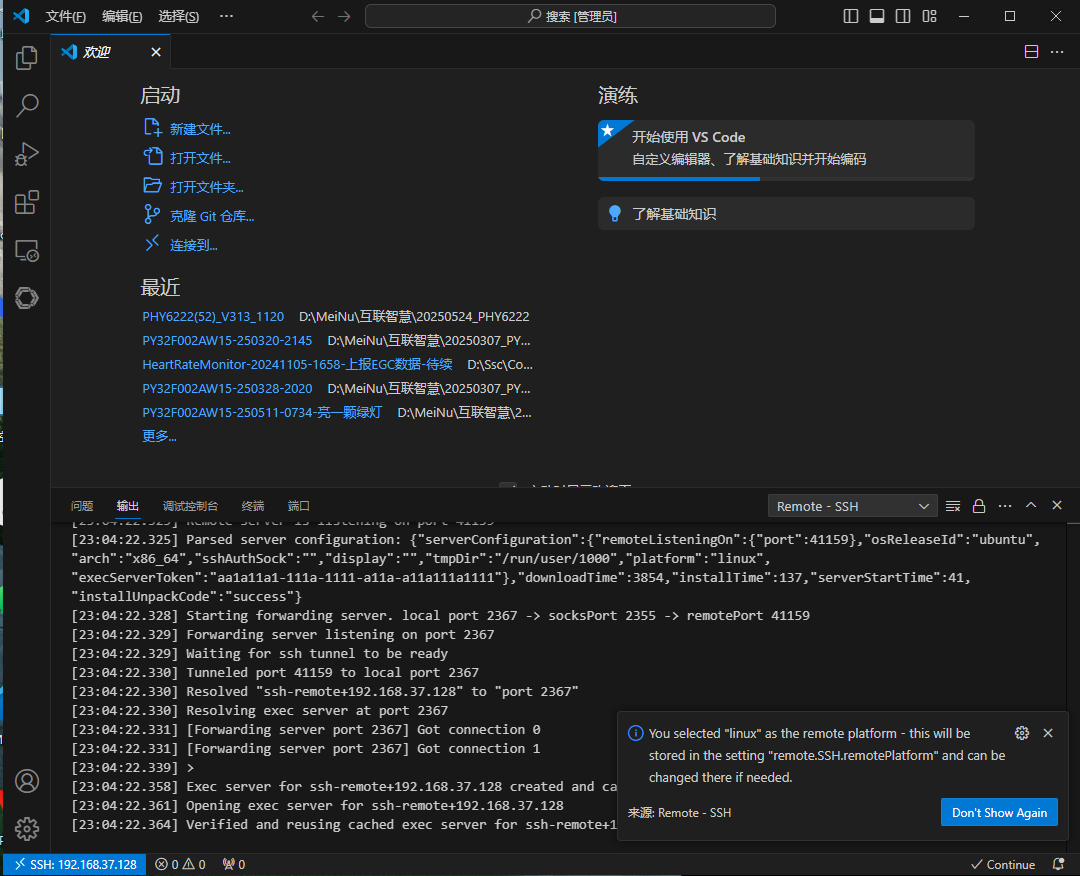Go forward with the navigation arrow

click(344, 17)
